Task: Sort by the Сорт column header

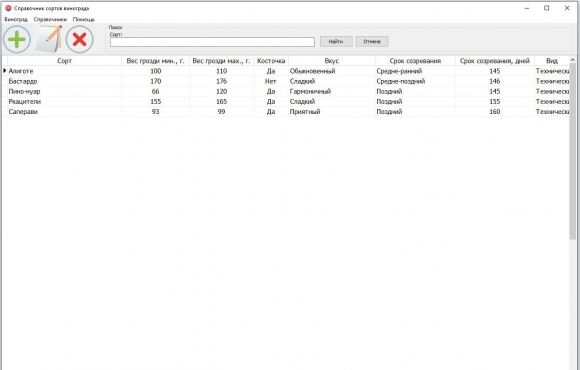Action: click(x=64, y=61)
